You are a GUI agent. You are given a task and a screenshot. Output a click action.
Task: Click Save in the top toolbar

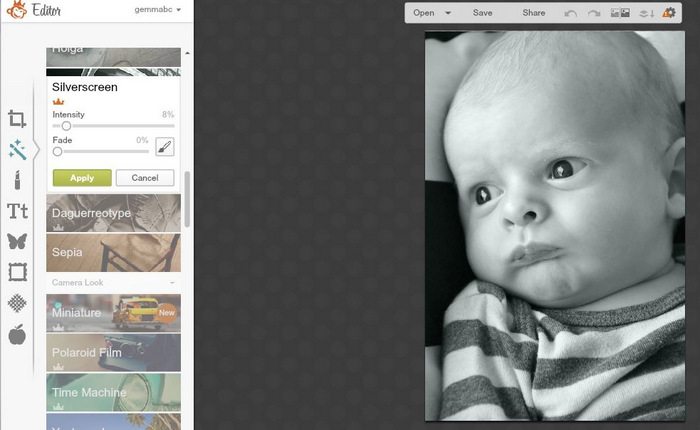coord(483,13)
